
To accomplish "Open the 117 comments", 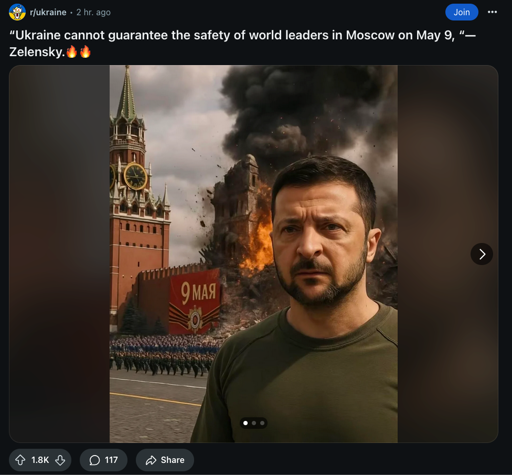I will [x=103, y=460].
